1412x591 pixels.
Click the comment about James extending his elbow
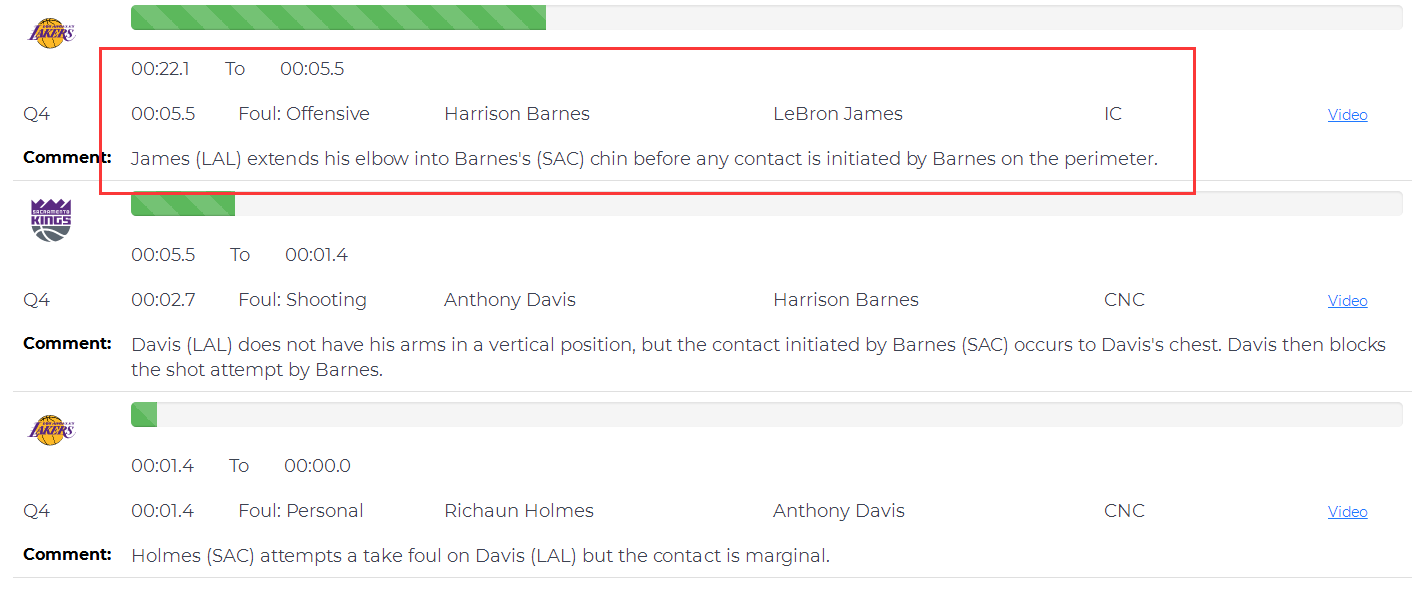click(x=644, y=158)
